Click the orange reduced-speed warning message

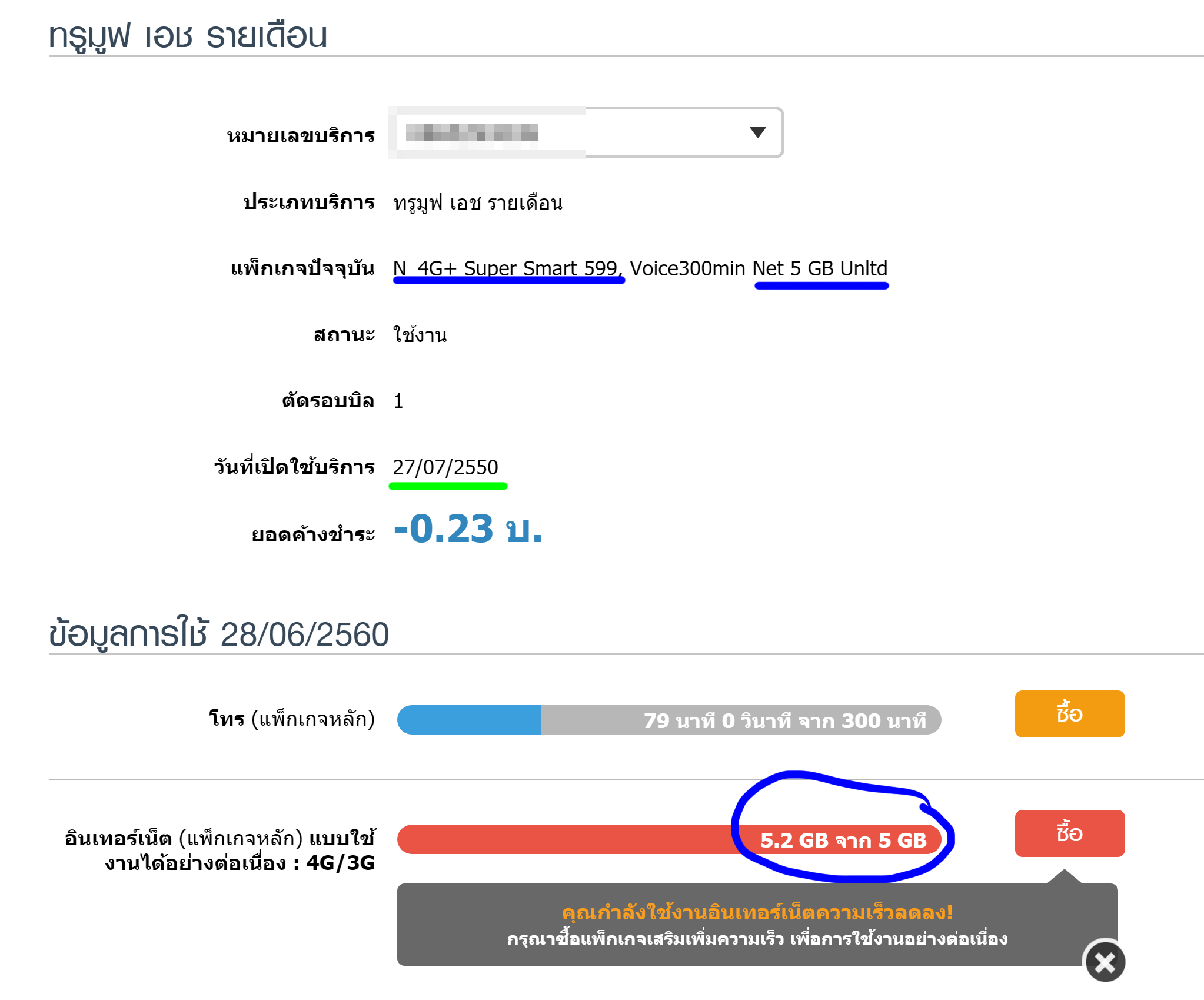coord(757,912)
